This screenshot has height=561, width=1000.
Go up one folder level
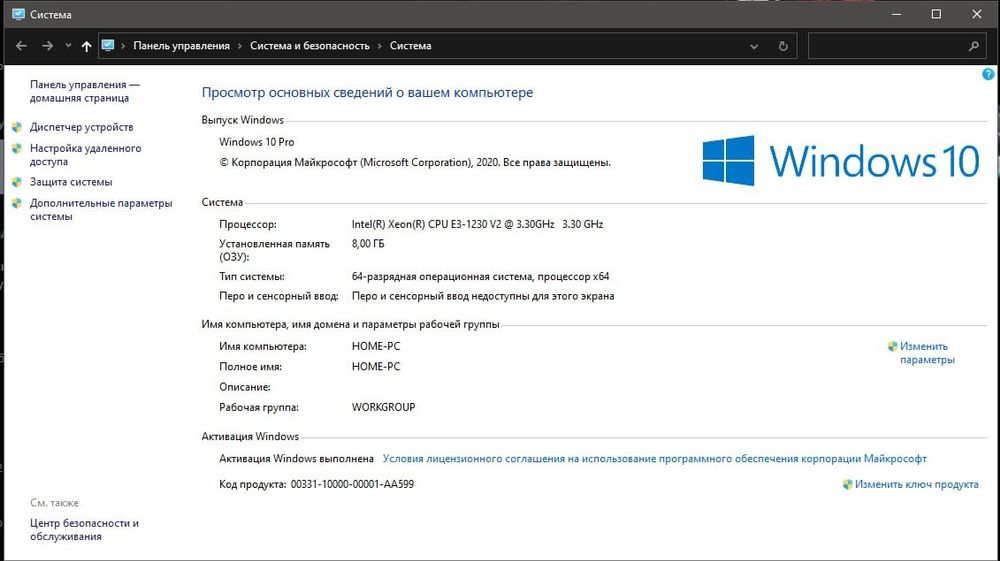pyautogui.click(x=87, y=46)
